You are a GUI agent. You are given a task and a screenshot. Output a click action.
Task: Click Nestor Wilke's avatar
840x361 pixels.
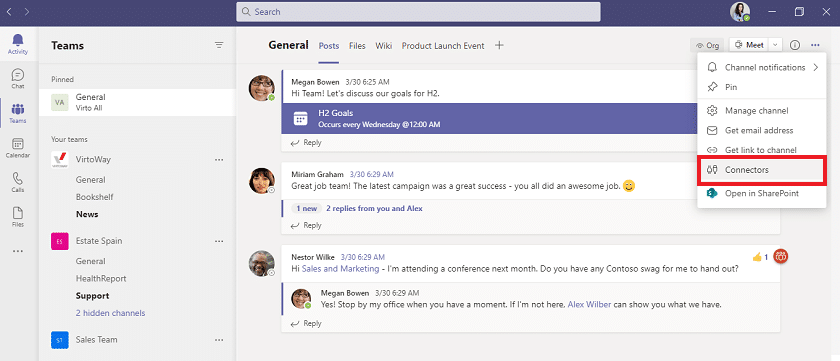tap(262, 264)
